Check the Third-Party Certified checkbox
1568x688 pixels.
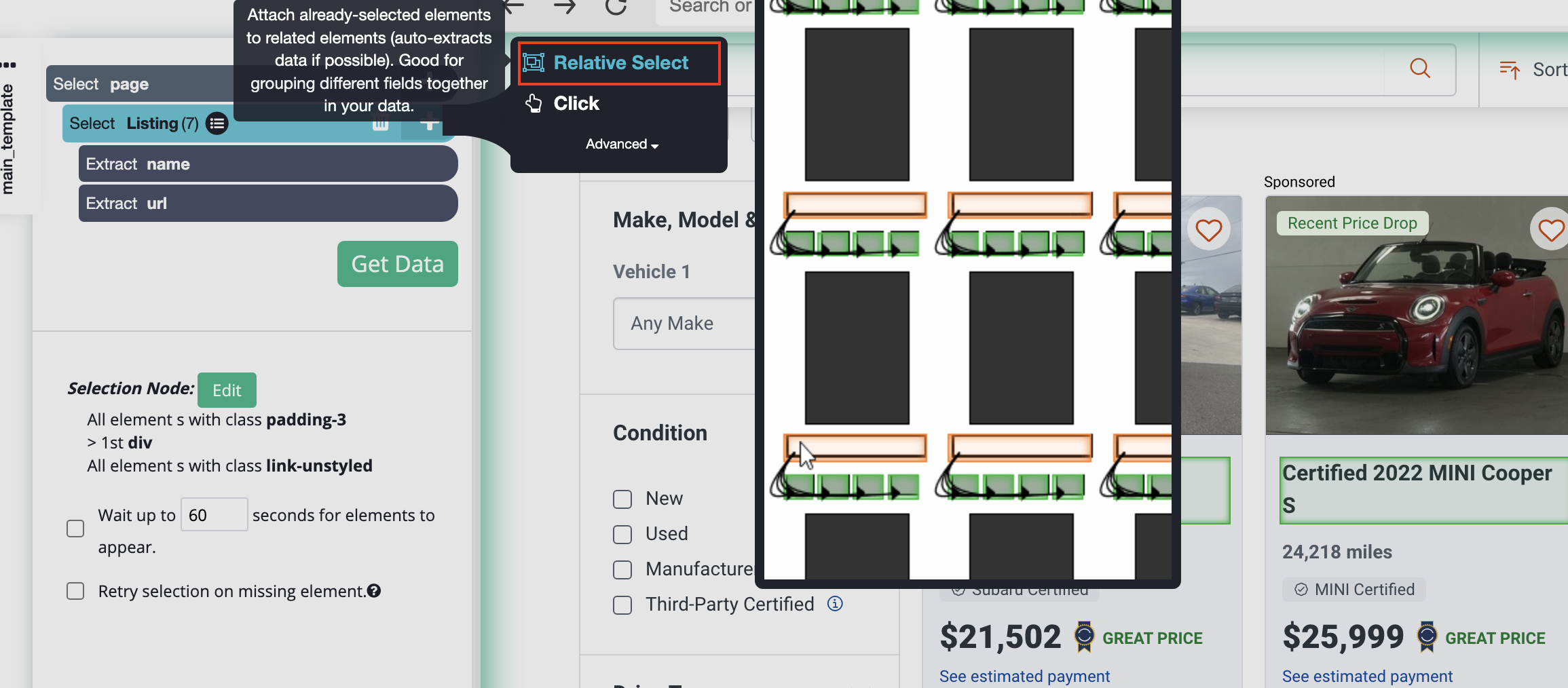click(x=622, y=605)
